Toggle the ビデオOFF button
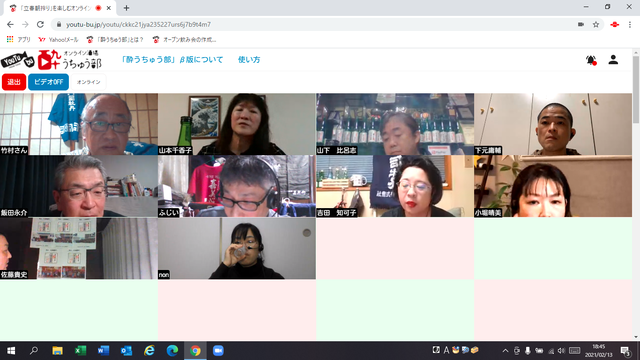 [x=48, y=82]
